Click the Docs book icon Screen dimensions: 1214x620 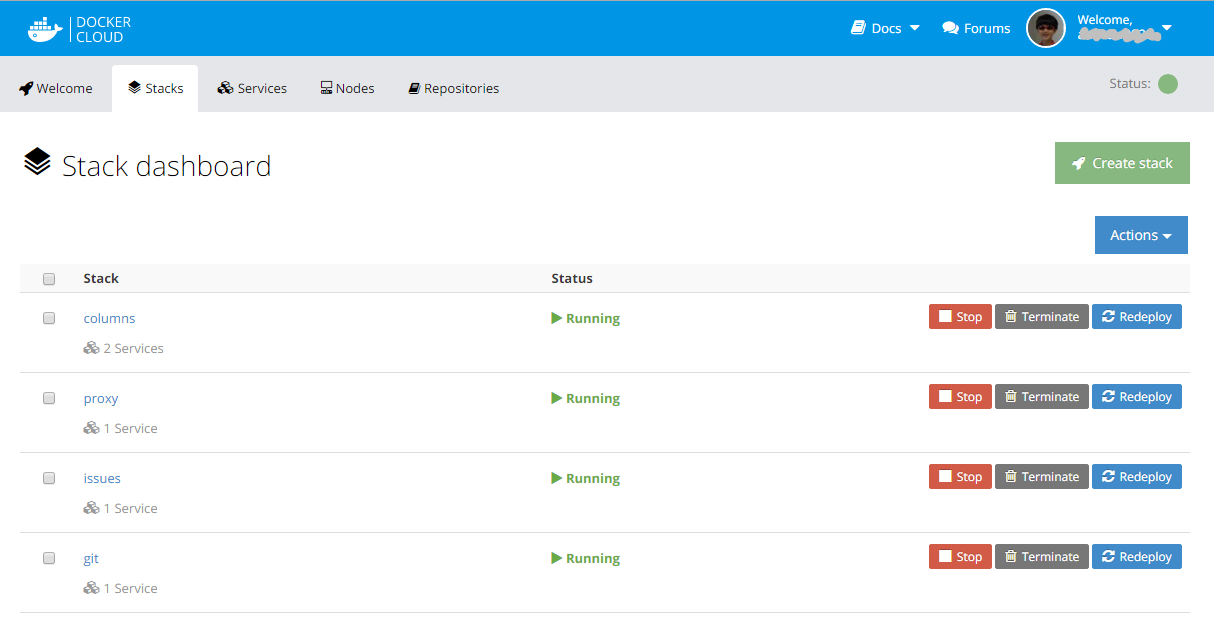(858, 28)
